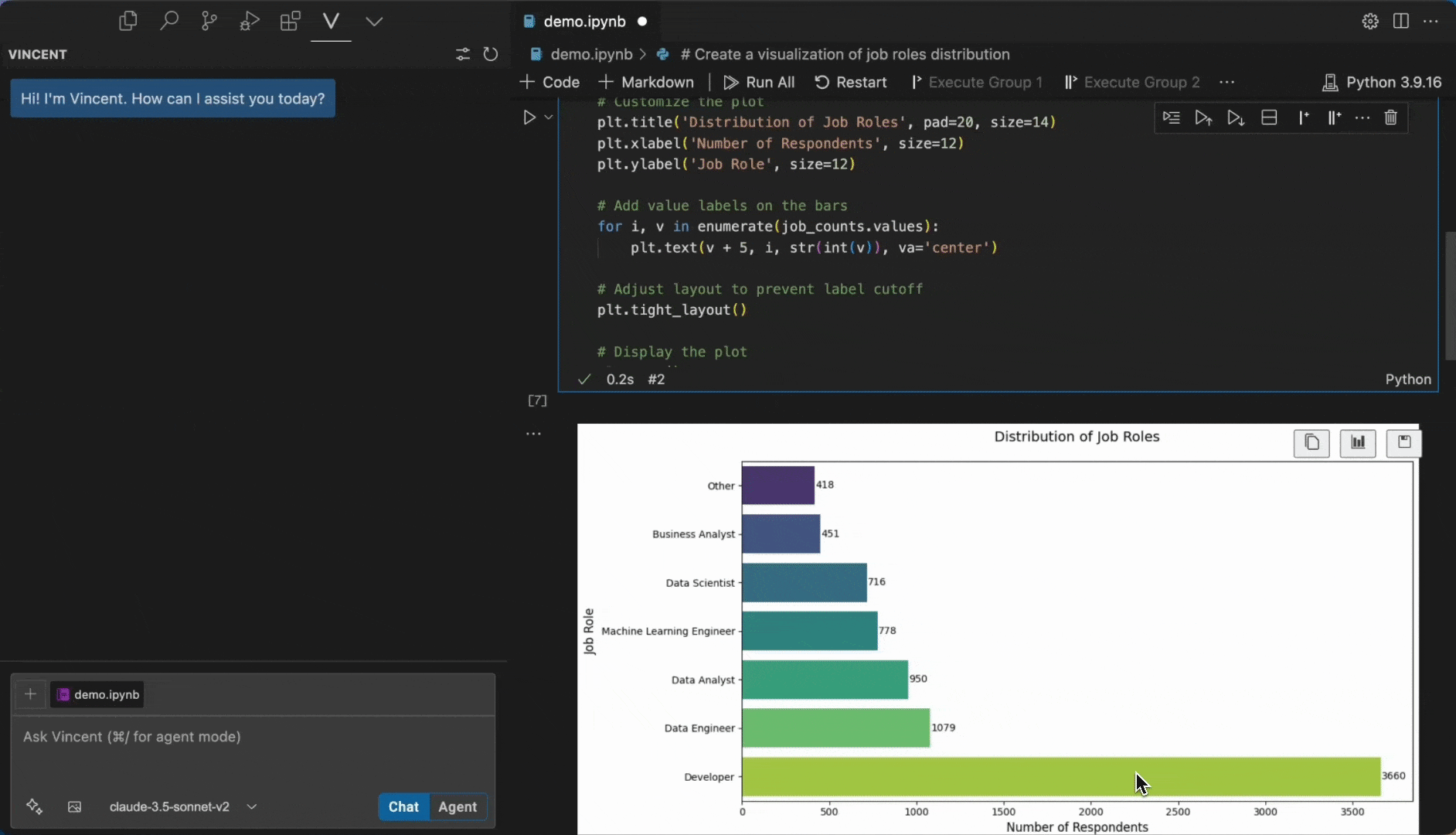Open the Extensions view icon
The image size is (1456, 835).
[290, 21]
